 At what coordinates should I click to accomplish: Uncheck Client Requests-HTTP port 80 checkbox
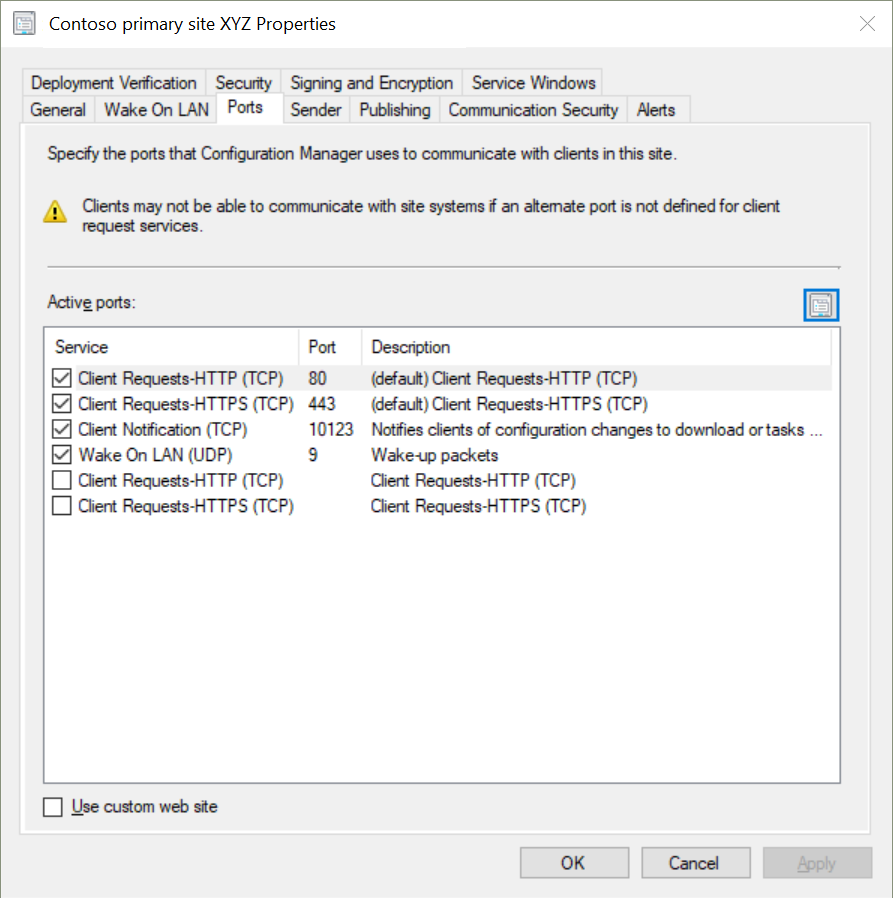pos(61,378)
